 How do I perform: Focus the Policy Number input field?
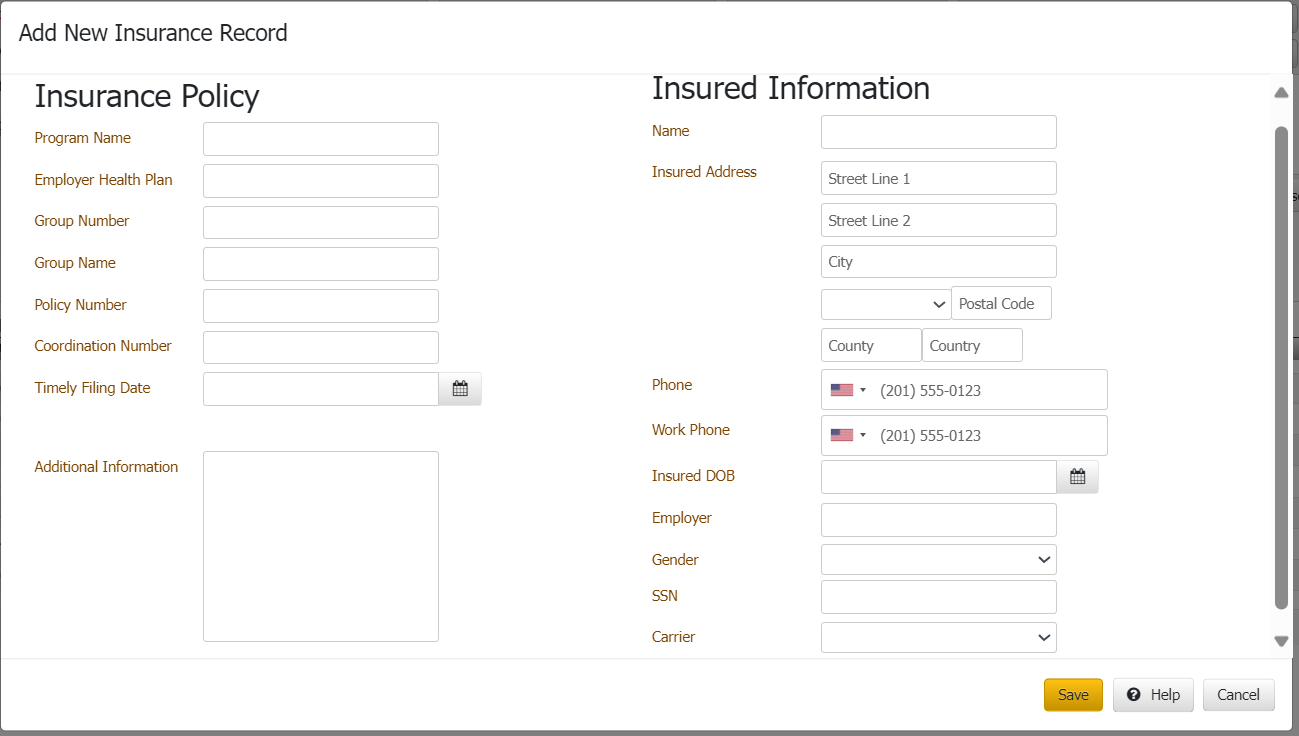320,306
